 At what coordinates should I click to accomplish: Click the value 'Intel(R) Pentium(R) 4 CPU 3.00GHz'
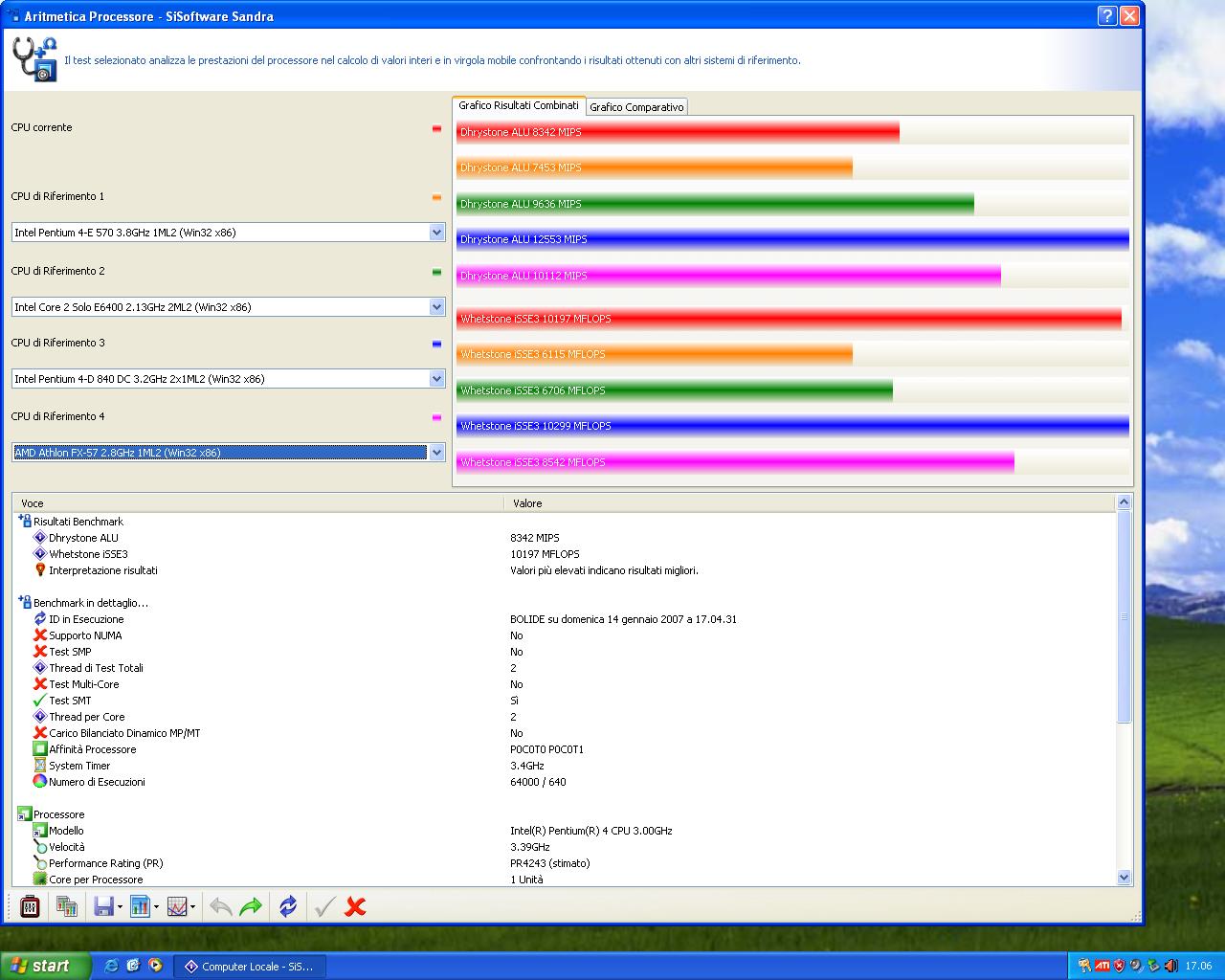point(591,831)
